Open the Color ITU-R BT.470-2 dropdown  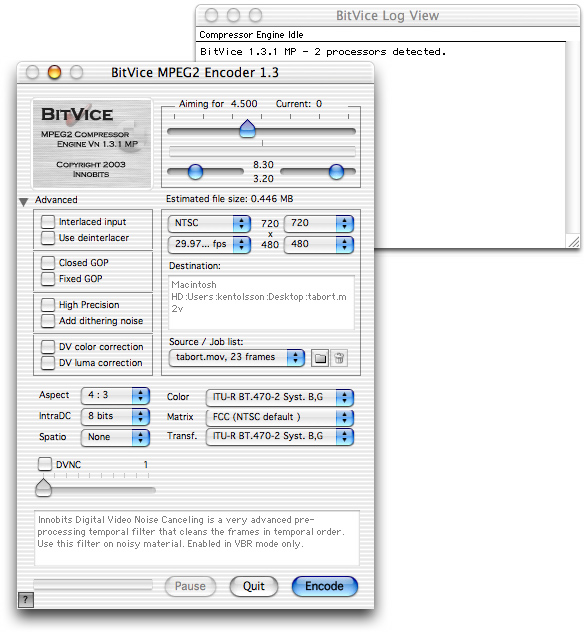coord(280,398)
